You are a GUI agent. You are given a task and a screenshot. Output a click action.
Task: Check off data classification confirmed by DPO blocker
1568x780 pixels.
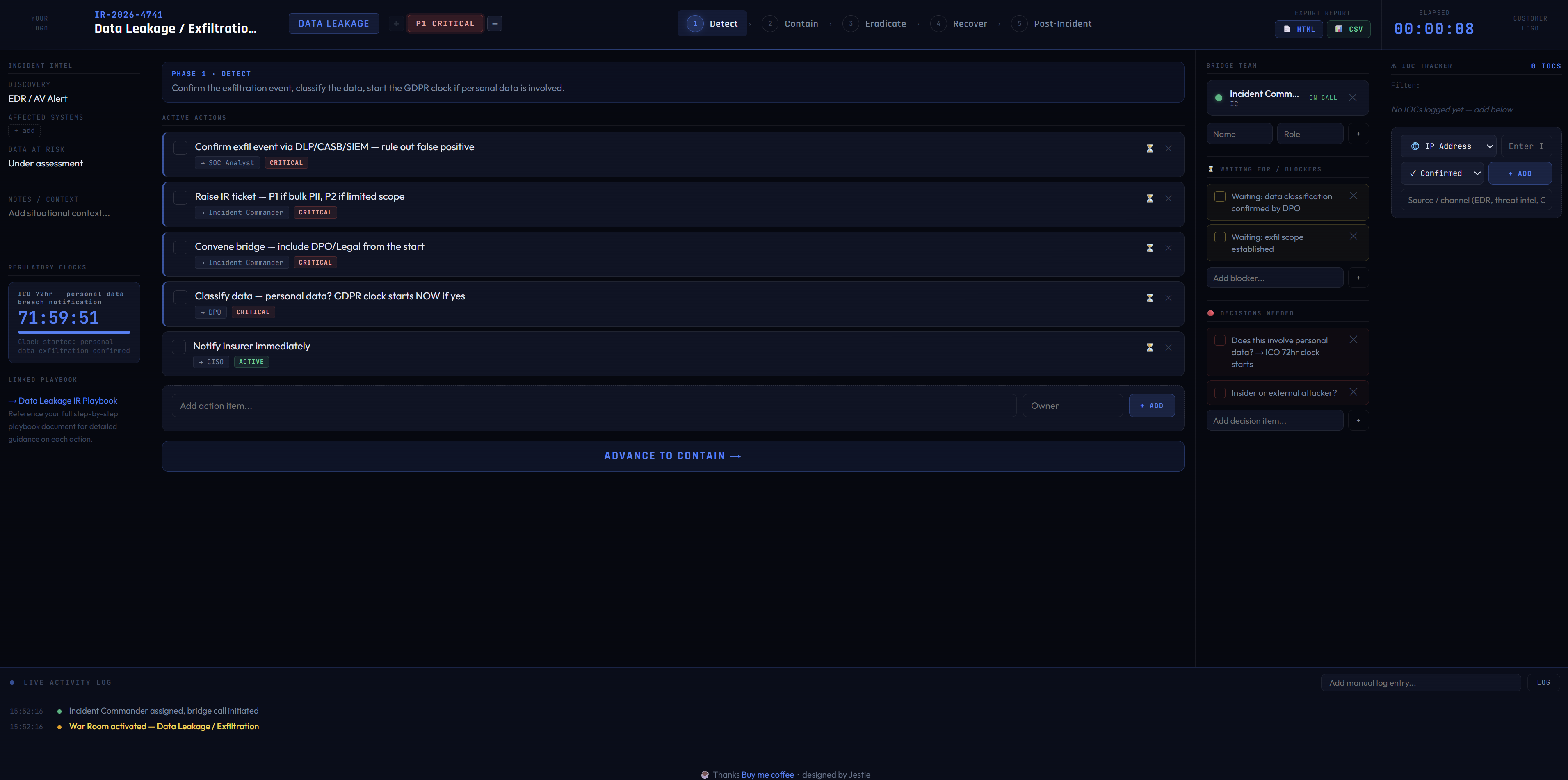point(1220,196)
